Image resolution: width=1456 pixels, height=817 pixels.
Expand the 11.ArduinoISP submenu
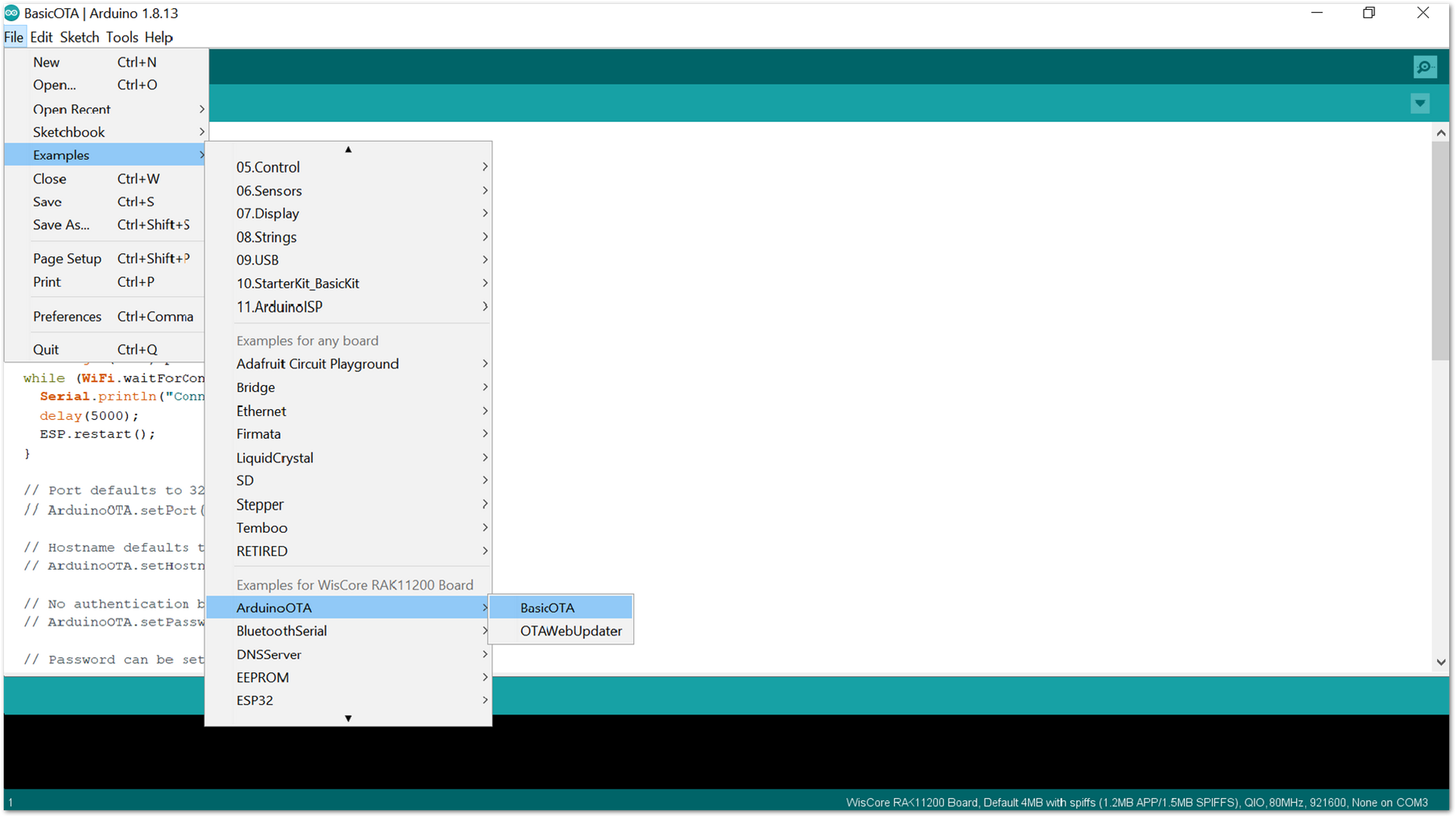tap(349, 307)
